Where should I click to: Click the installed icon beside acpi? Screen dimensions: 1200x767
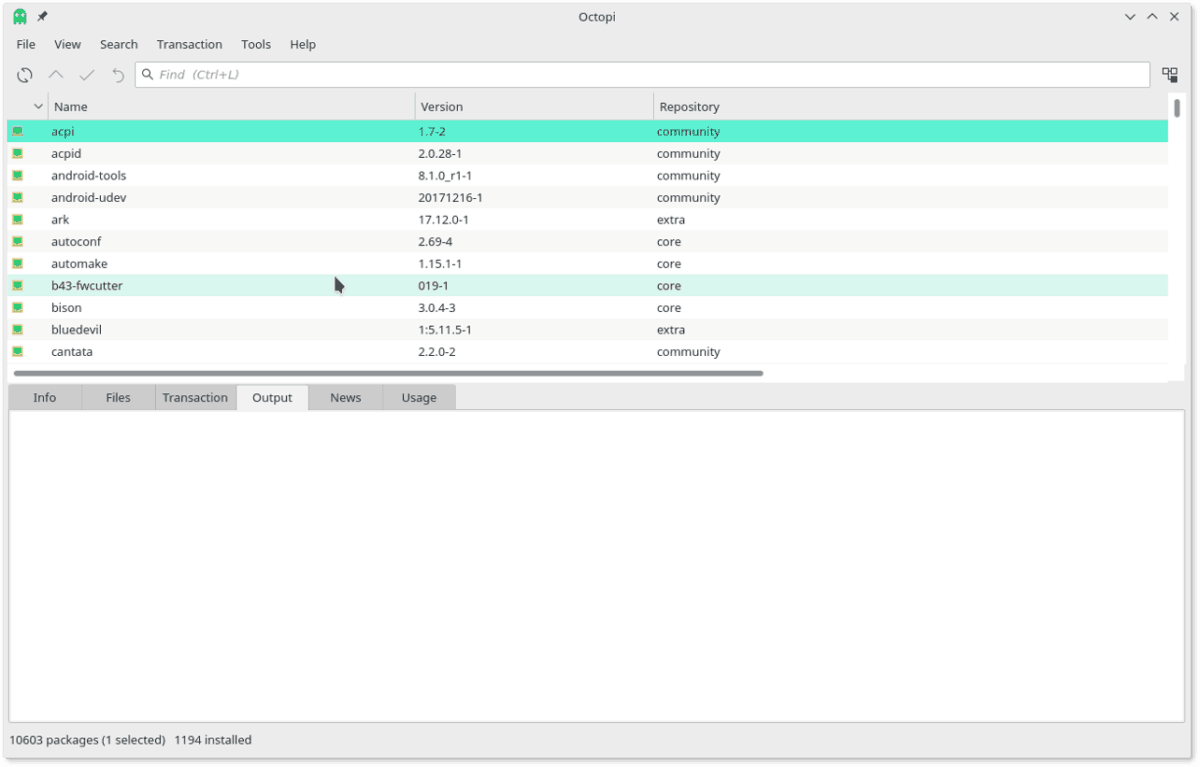coord(18,132)
